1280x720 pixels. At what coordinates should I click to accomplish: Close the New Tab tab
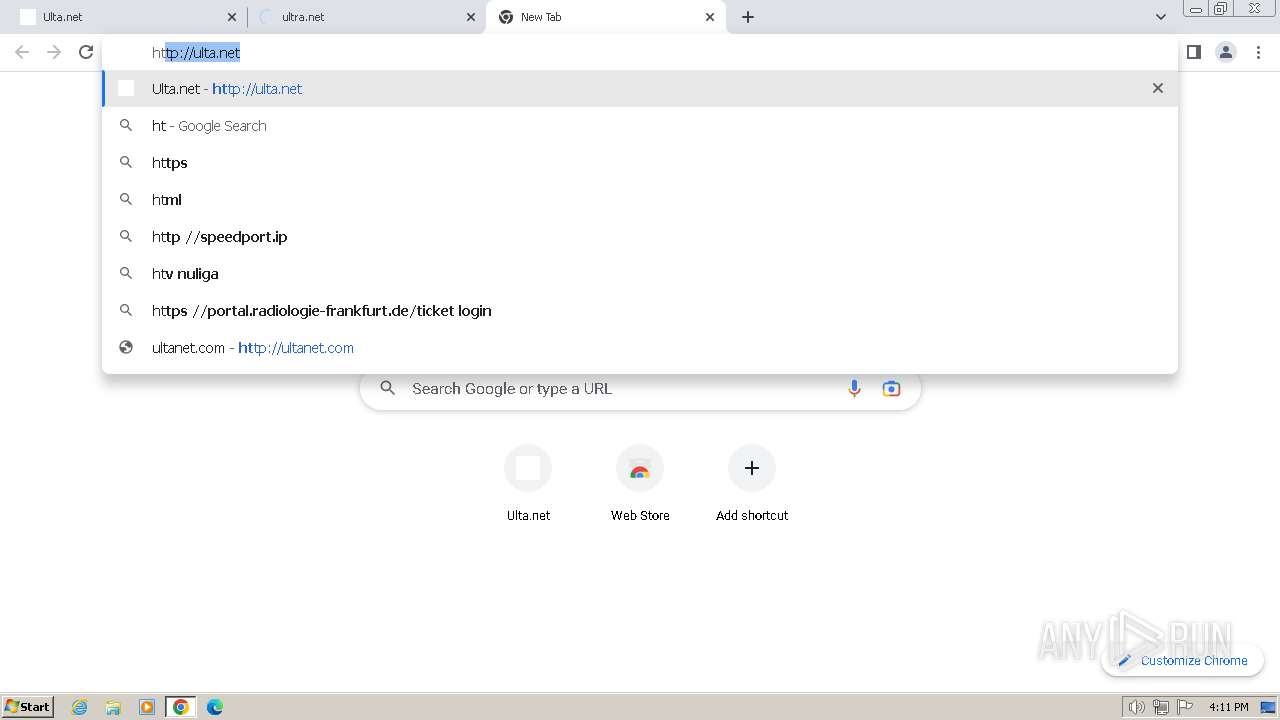pyautogui.click(x=710, y=17)
